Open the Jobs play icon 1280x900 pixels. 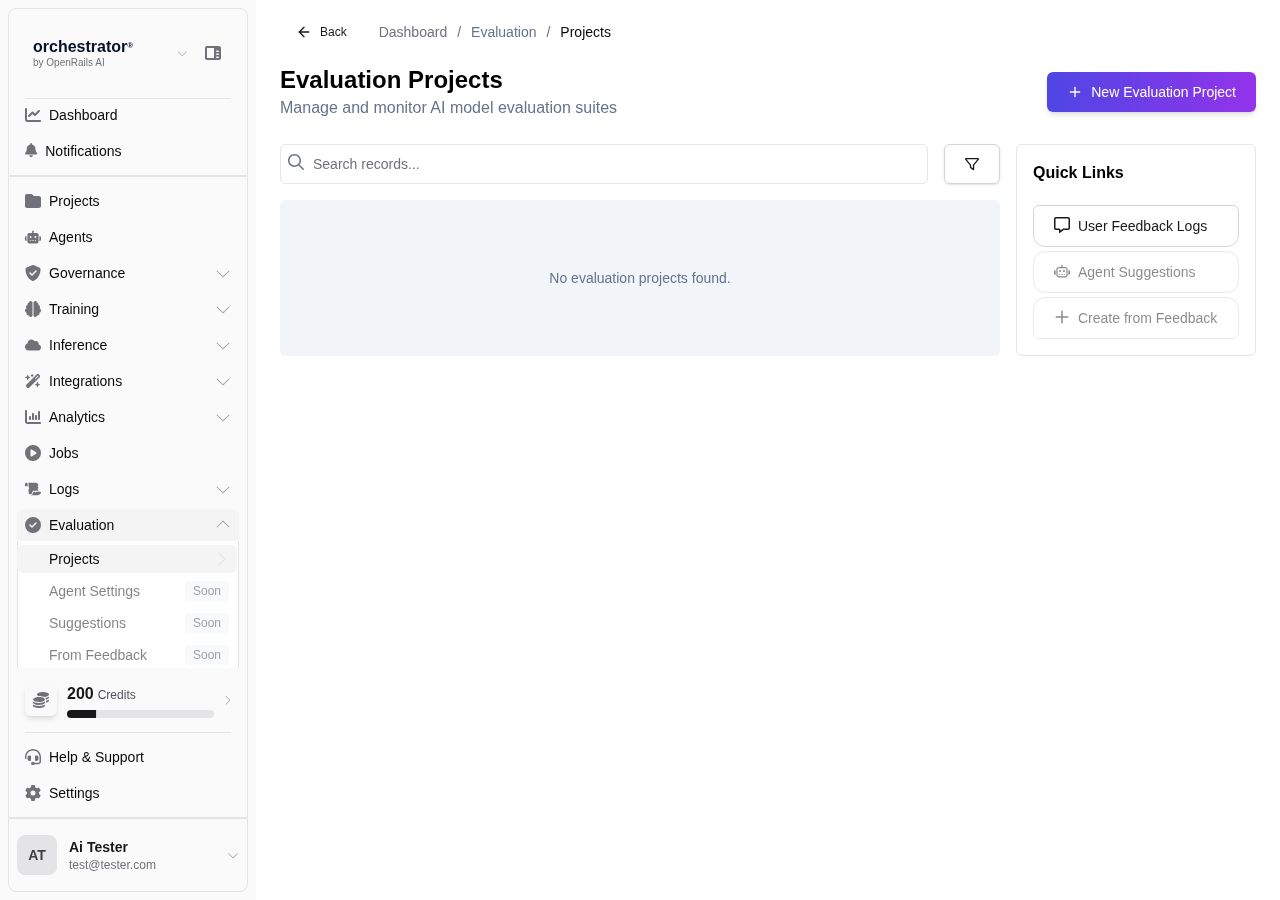[32, 453]
